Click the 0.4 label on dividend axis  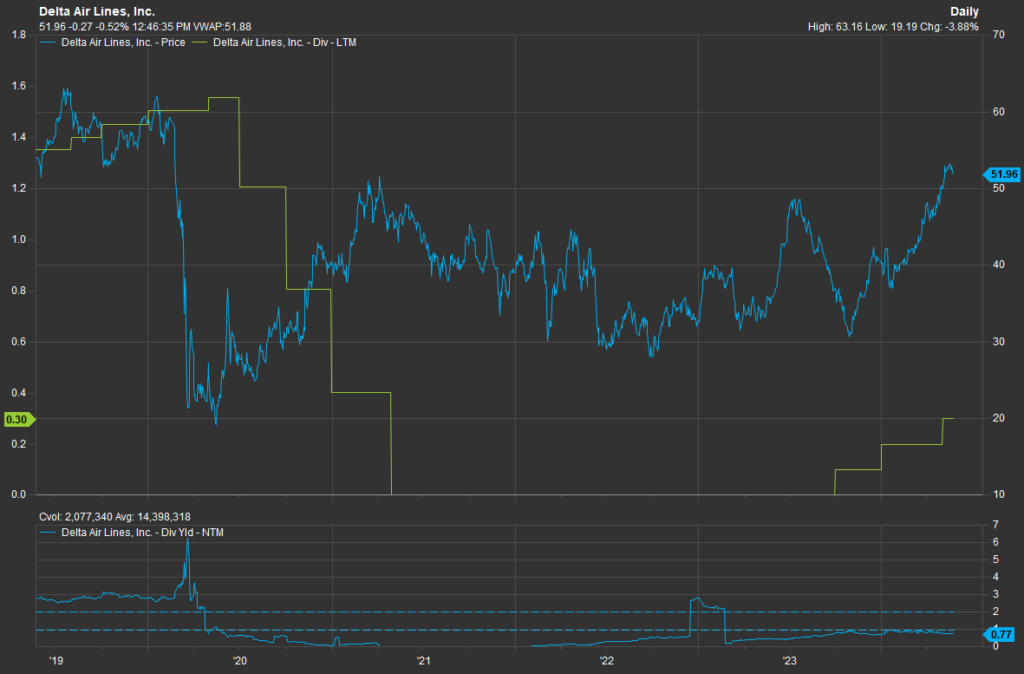(x=19, y=393)
